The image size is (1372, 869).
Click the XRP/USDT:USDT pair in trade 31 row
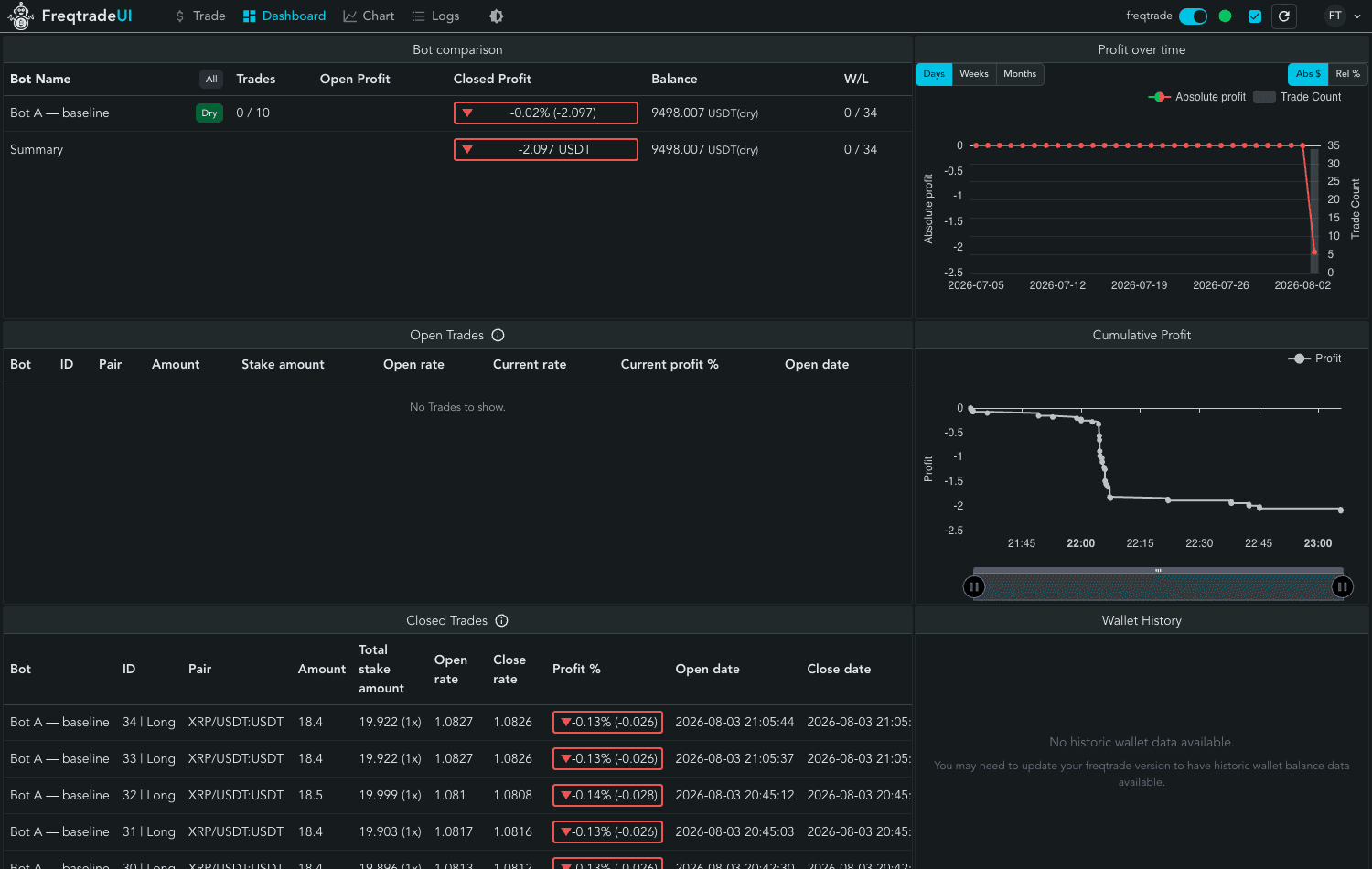pos(236,832)
